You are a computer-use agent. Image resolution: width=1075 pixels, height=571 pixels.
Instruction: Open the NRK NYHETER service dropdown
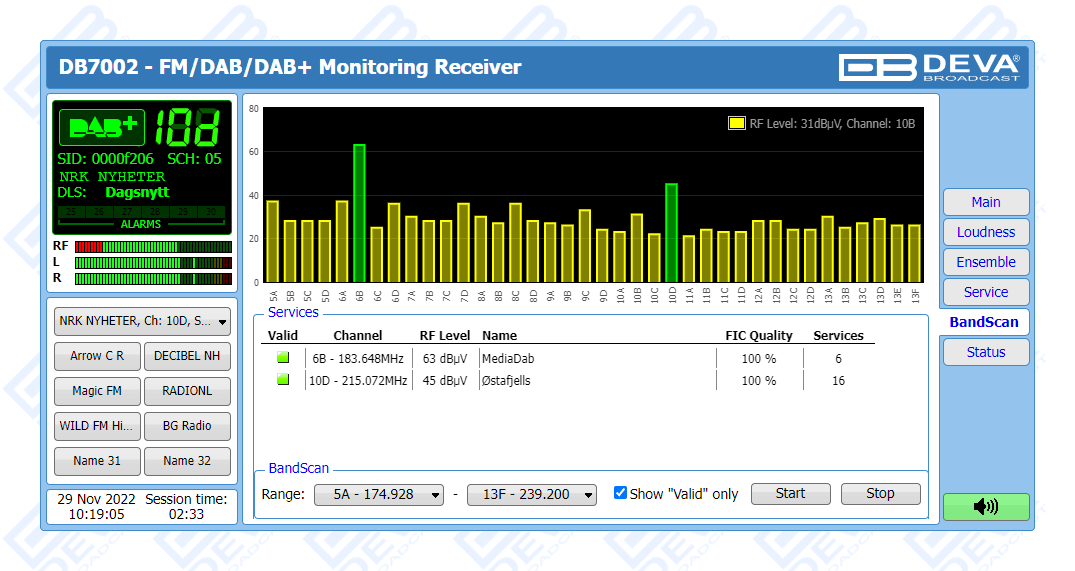click(142, 321)
